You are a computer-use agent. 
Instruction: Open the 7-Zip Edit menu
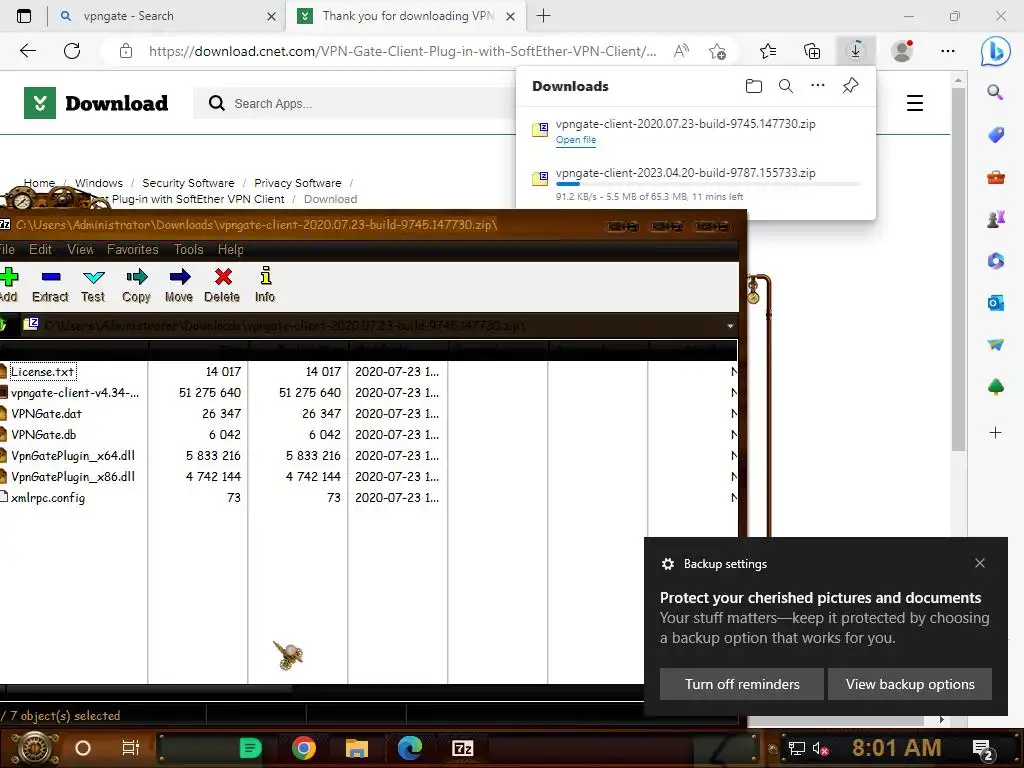pos(40,249)
